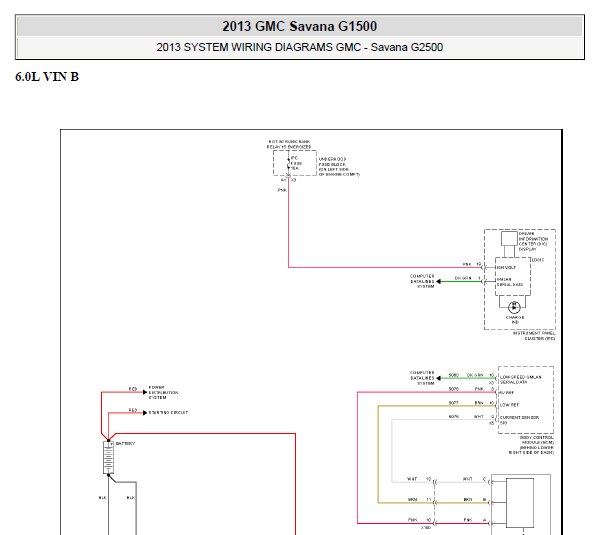Click the "POWER DISTRIBUTION SYSTEM" label
The image size is (606, 535).
pyautogui.click(x=163, y=392)
